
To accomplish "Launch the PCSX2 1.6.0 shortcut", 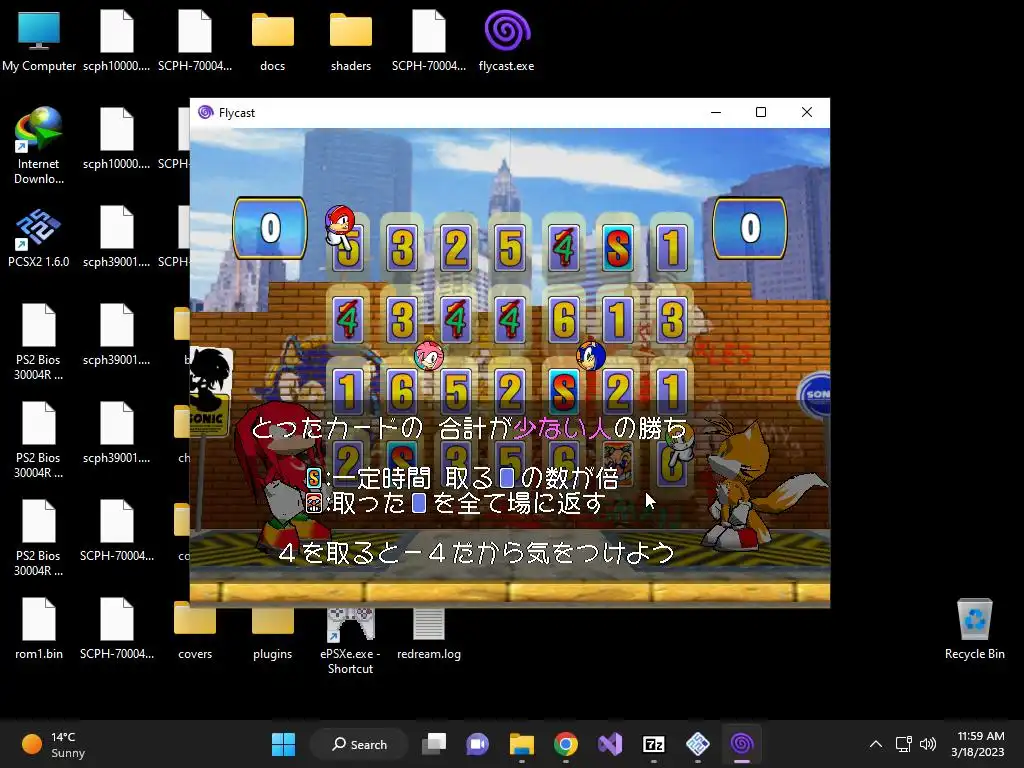I will 39,236.
